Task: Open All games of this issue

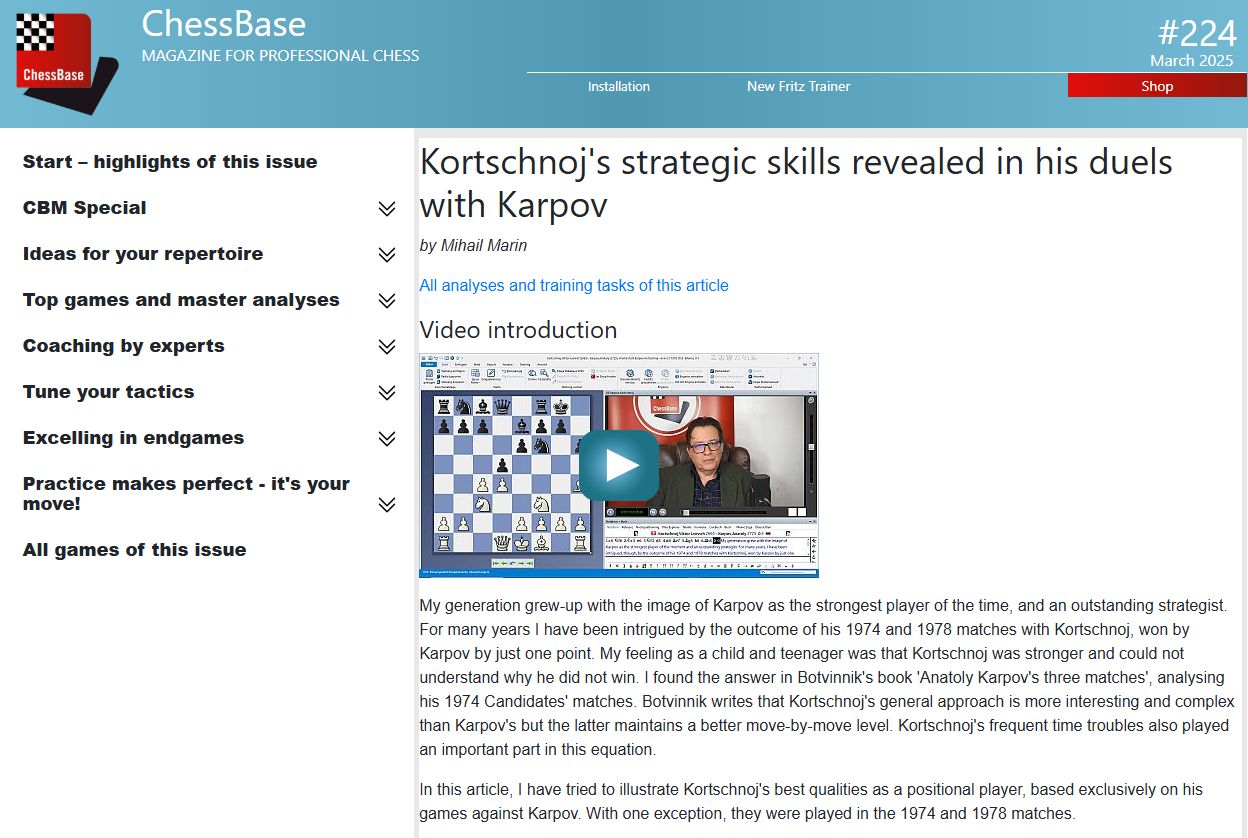Action: click(134, 550)
